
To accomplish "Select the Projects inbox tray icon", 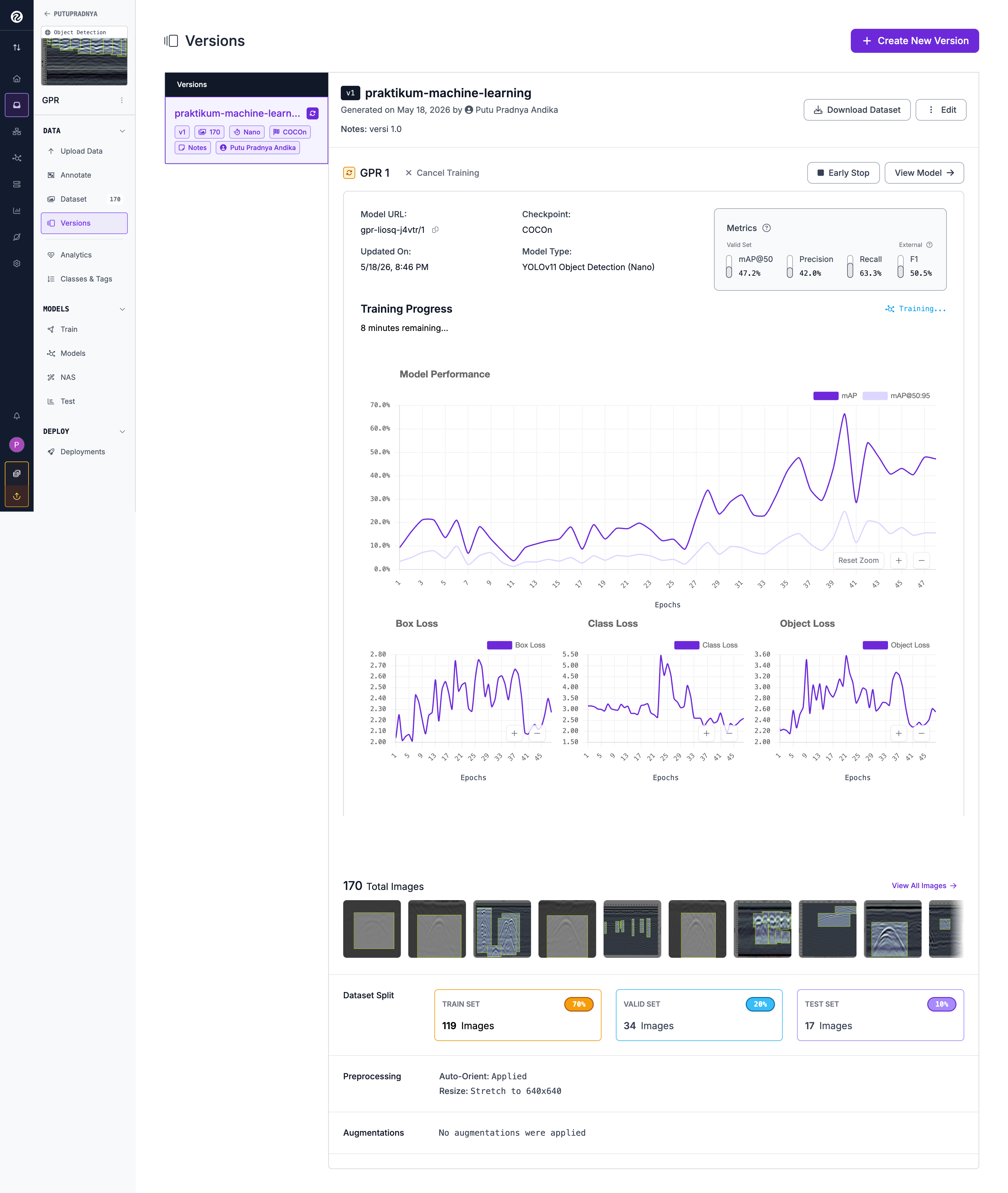I will (x=16, y=105).
